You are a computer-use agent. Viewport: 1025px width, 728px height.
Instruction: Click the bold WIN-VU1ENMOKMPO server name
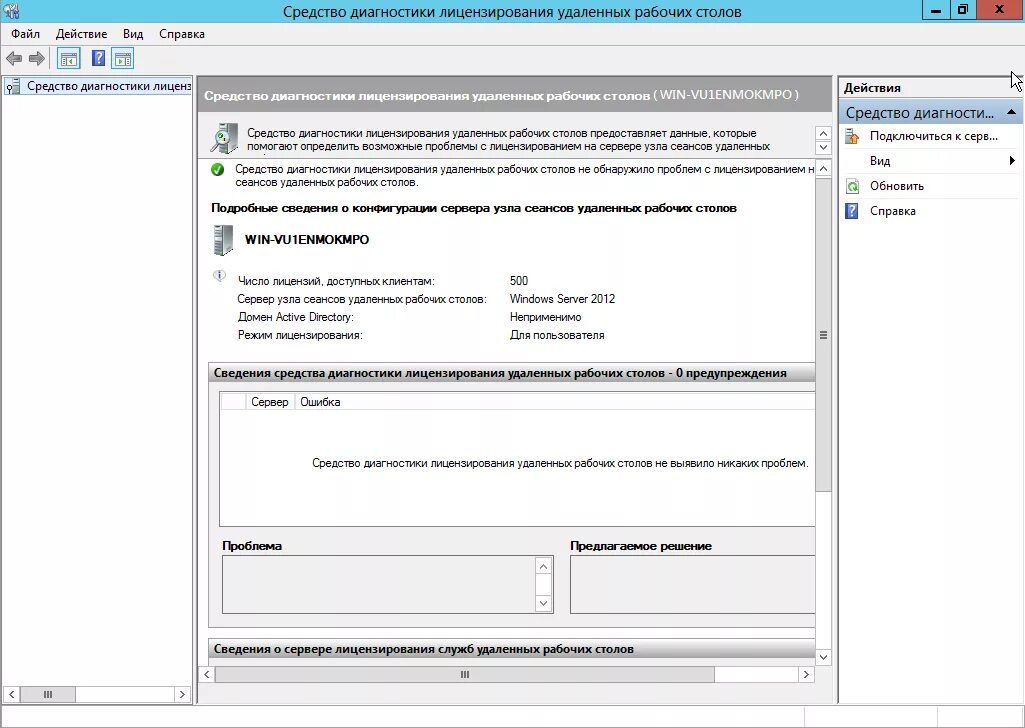(x=307, y=240)
